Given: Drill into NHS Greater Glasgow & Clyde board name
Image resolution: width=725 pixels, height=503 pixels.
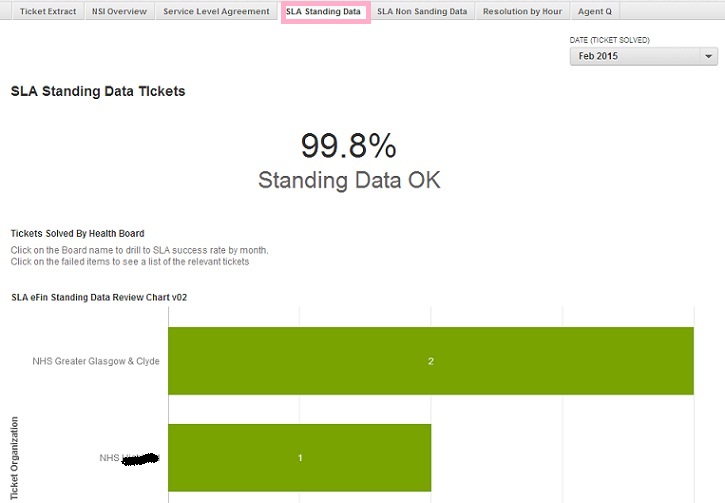Looking at the screenshot, I should (96, 361).
